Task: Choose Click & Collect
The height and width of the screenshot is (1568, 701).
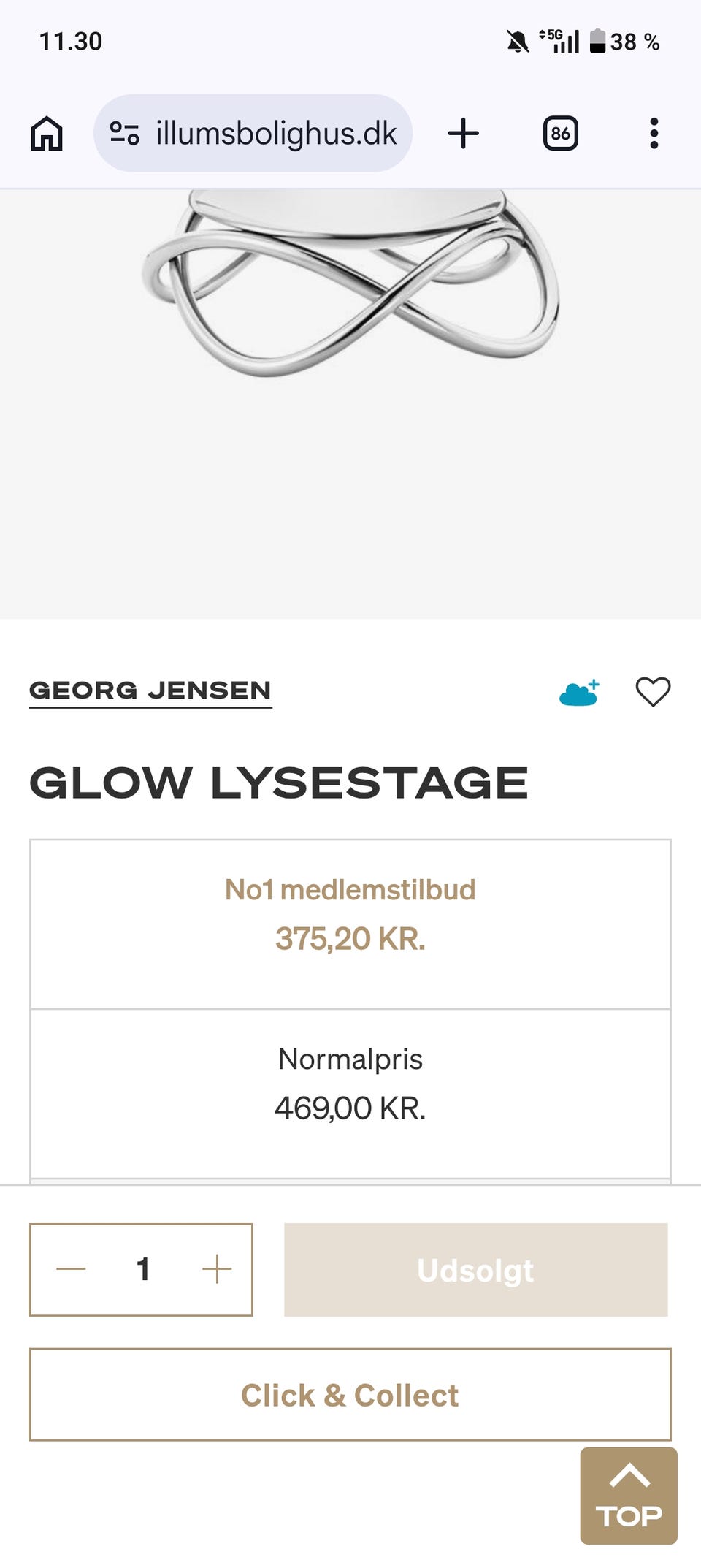Action: [x=350, y=1395]
